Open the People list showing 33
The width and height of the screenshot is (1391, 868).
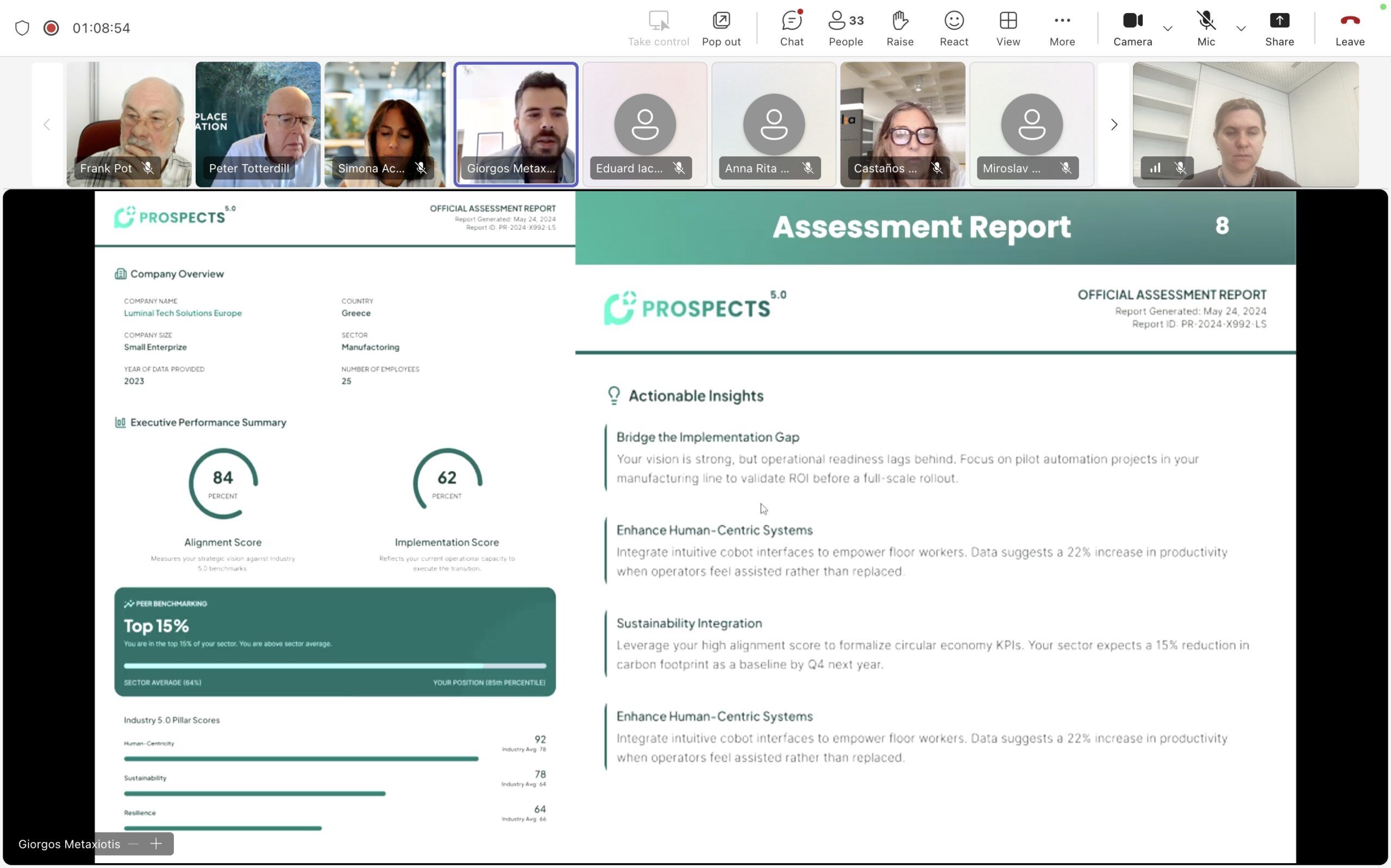coord(845,28)
